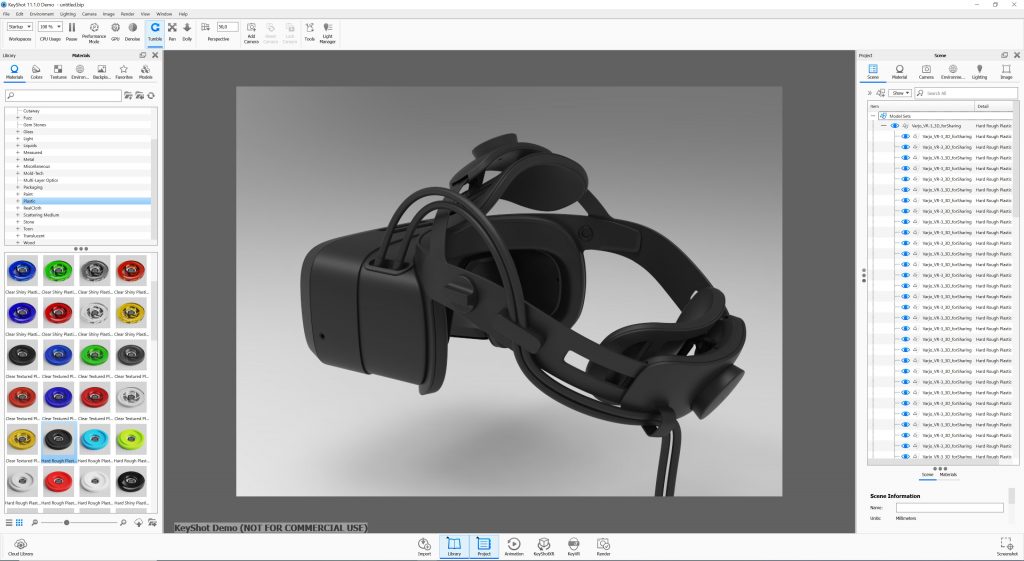The width and height of the screenshot is (1024, 561).
Task: Switch to the Textures library tab
Action: (58, 71)
